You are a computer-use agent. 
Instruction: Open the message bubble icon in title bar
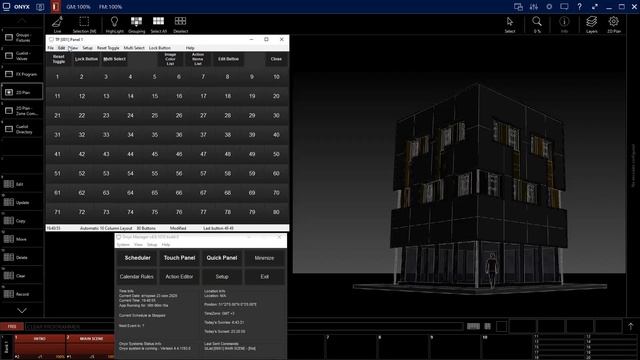[564, 7]
